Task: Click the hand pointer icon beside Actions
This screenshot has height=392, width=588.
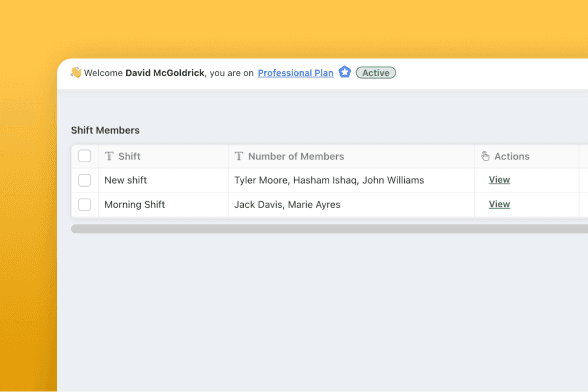Action: click(485, 156)
